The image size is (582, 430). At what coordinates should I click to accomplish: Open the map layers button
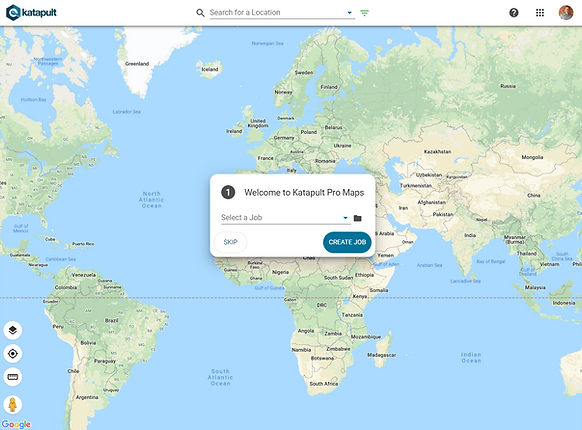[x=13, y=330]
